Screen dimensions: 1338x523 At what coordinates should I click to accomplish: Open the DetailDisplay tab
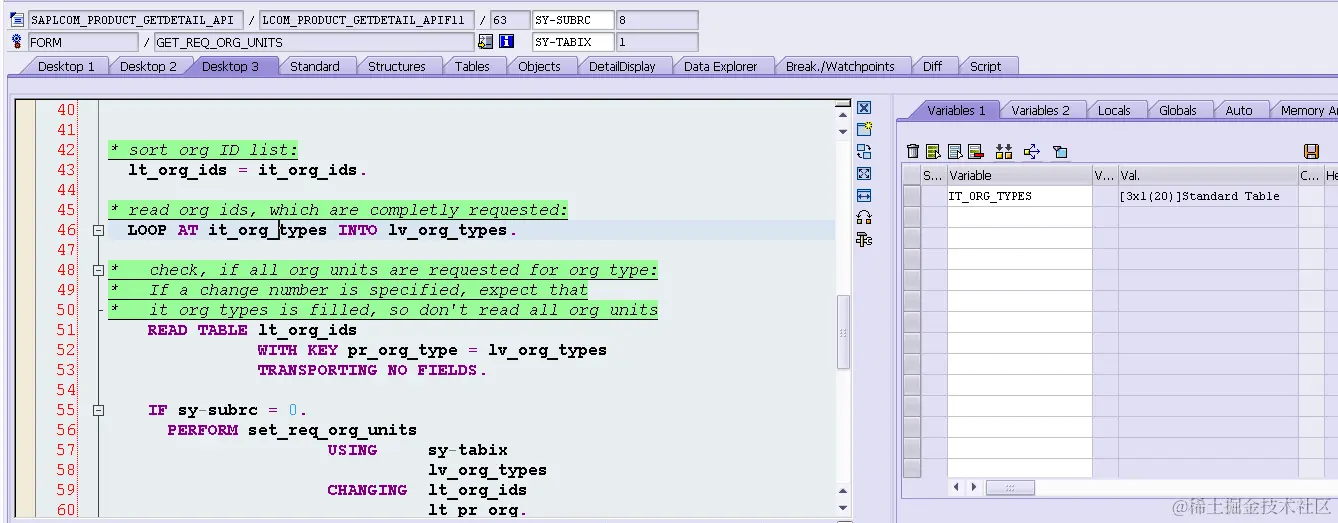click(622, 66)
